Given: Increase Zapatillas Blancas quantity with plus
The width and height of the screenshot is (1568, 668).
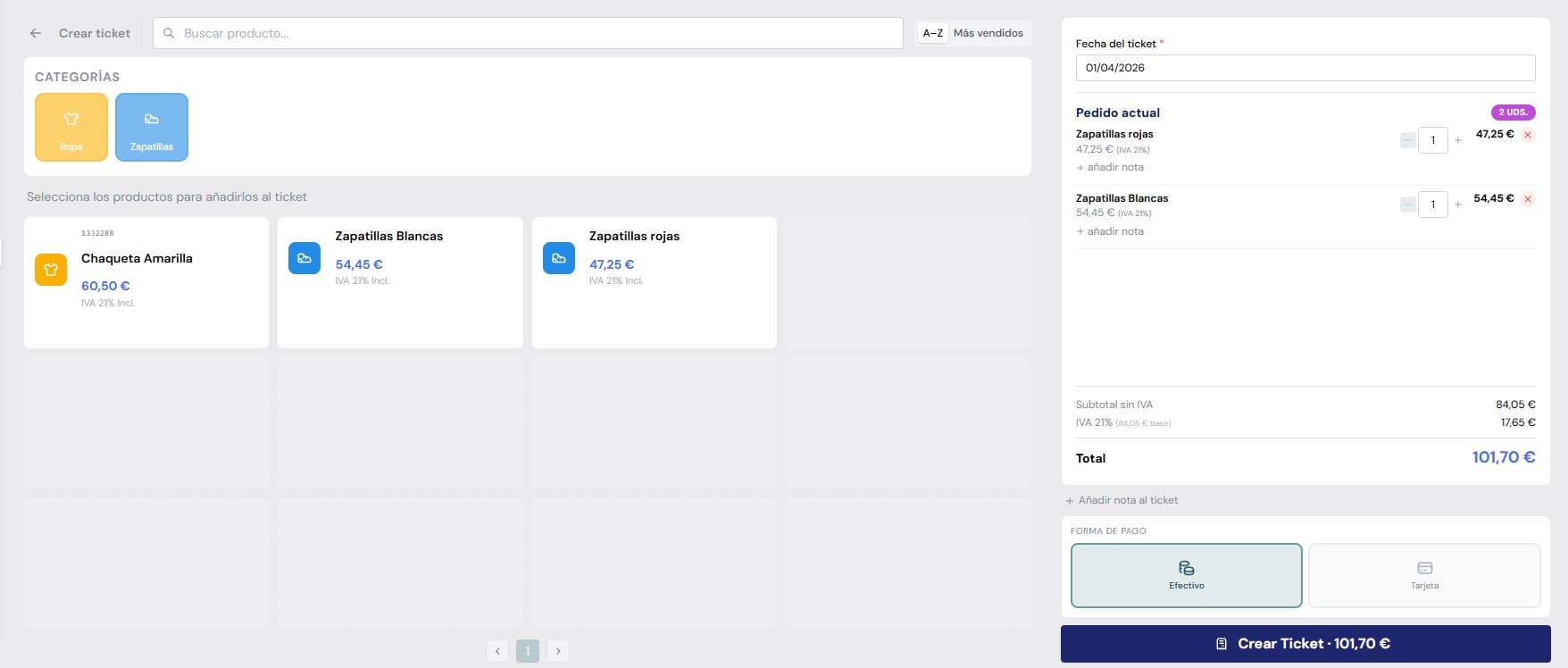Looking at the screenshot, I should tap(1458, 205).
